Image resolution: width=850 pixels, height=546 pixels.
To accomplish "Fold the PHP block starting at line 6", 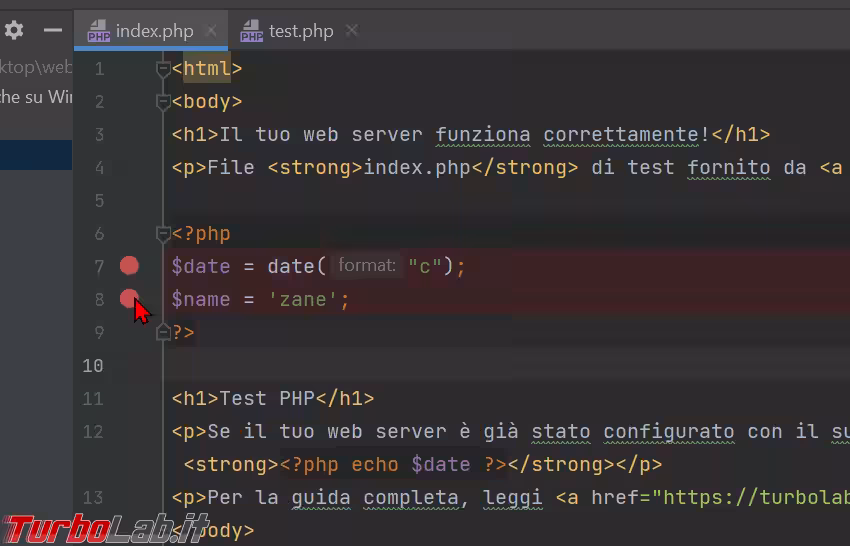I will (x=164, y=234).
